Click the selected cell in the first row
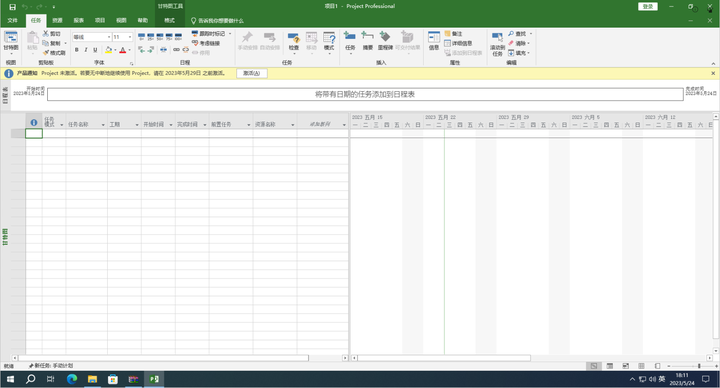The image size is (720, 388). pos(34,133)
